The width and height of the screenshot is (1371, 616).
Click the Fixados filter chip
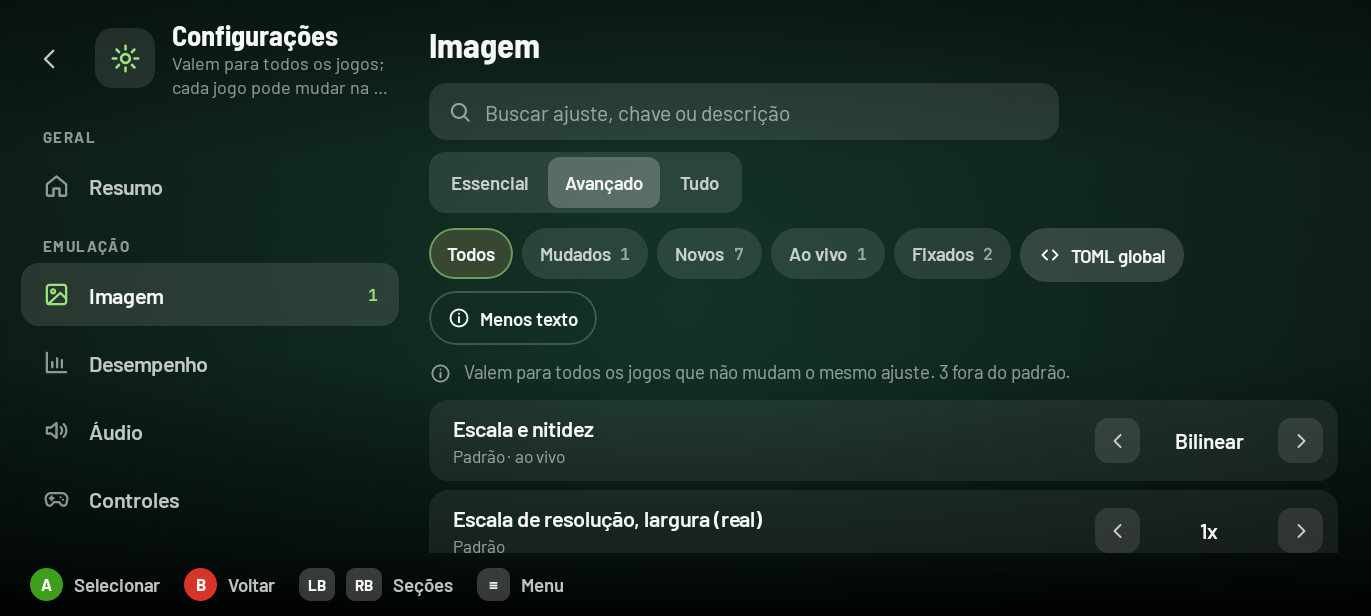pyautogui.click(x=952, y=254)
